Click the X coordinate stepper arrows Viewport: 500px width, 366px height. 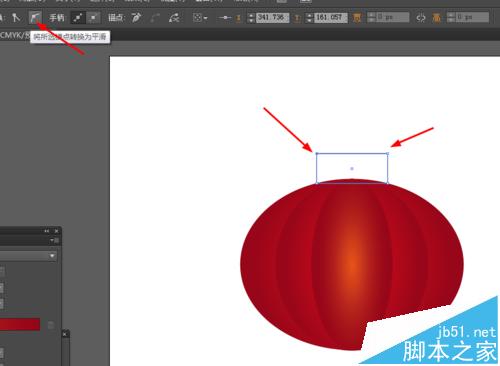point(251,18)
